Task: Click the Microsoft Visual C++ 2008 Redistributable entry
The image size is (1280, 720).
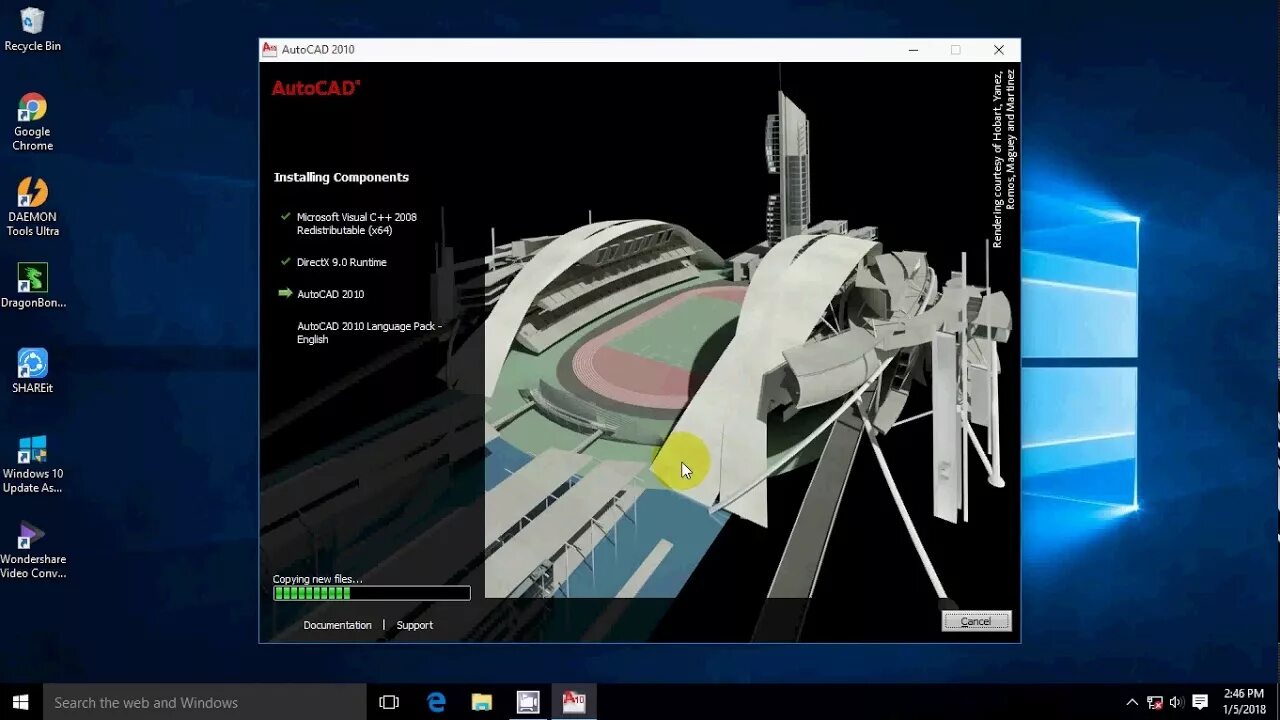Action: [356, 223]
